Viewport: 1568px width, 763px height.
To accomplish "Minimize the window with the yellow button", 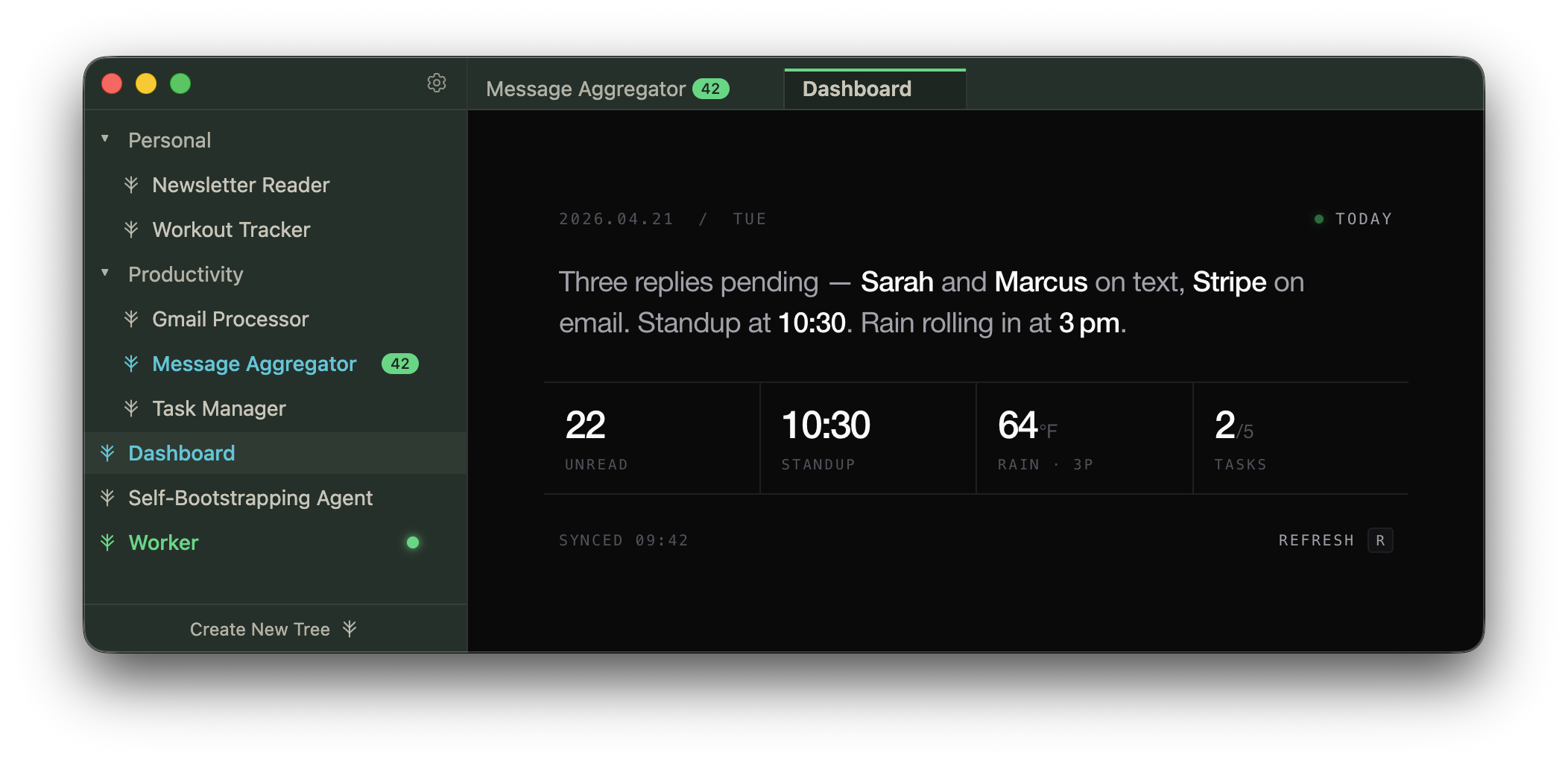I will [x=146, y=83].
